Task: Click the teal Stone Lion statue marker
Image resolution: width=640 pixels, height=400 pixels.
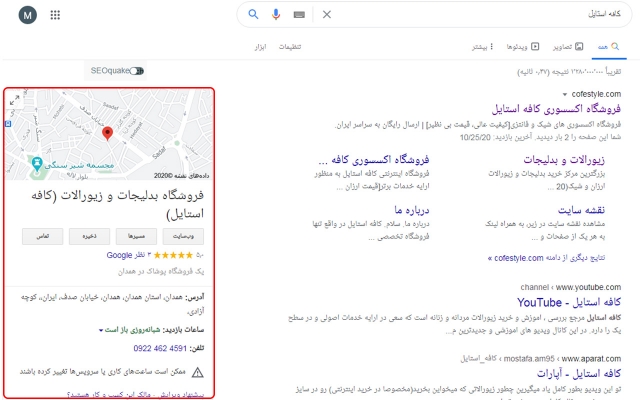Action: point(37,164)
